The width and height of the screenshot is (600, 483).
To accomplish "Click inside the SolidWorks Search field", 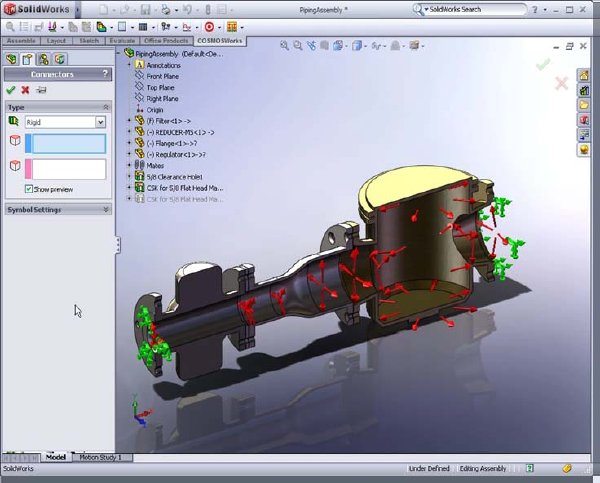I will click(x=476, y=9).
